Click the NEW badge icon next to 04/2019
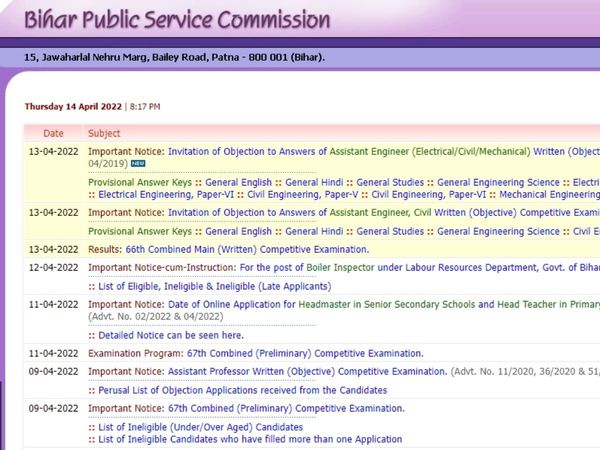600x450 pixels. click(138, 163)
